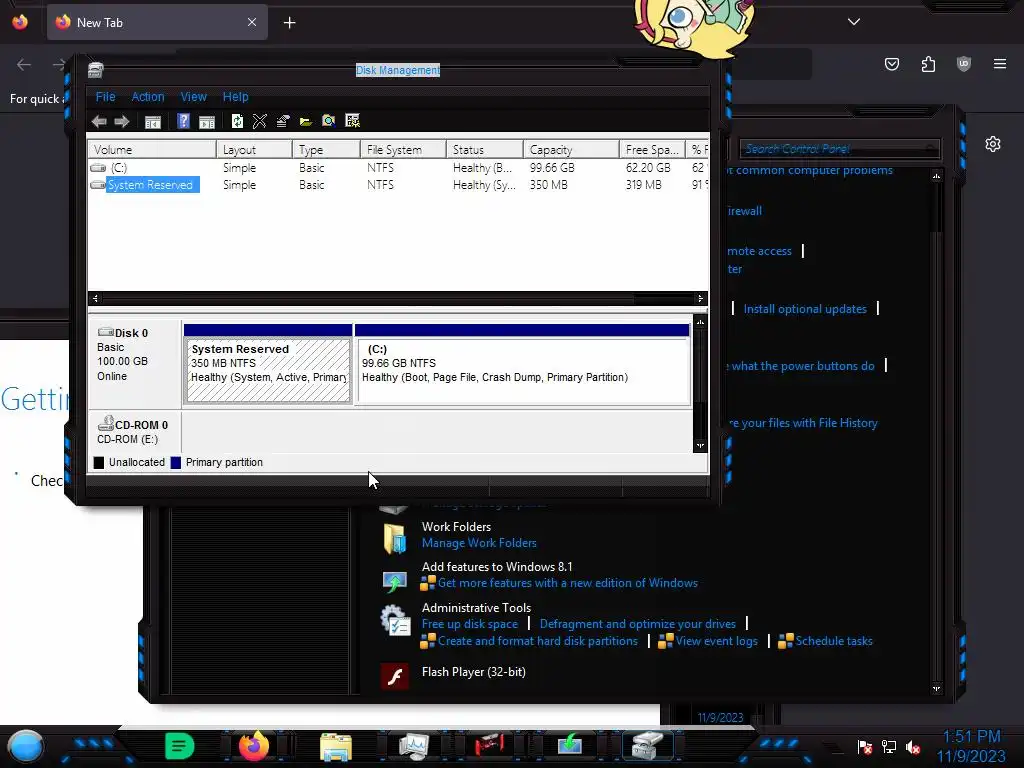Select the New Tab browser tab

coord(157,22)
